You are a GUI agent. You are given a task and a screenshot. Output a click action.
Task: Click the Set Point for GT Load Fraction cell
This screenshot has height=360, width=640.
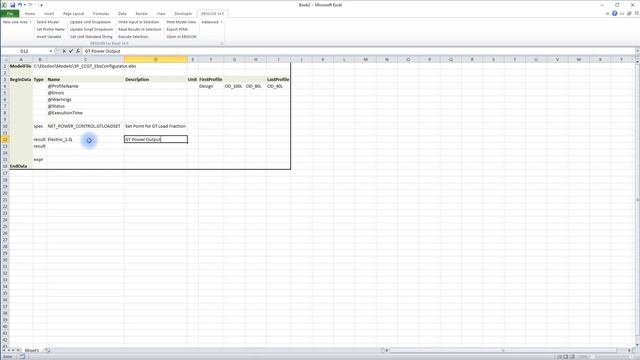156,126
